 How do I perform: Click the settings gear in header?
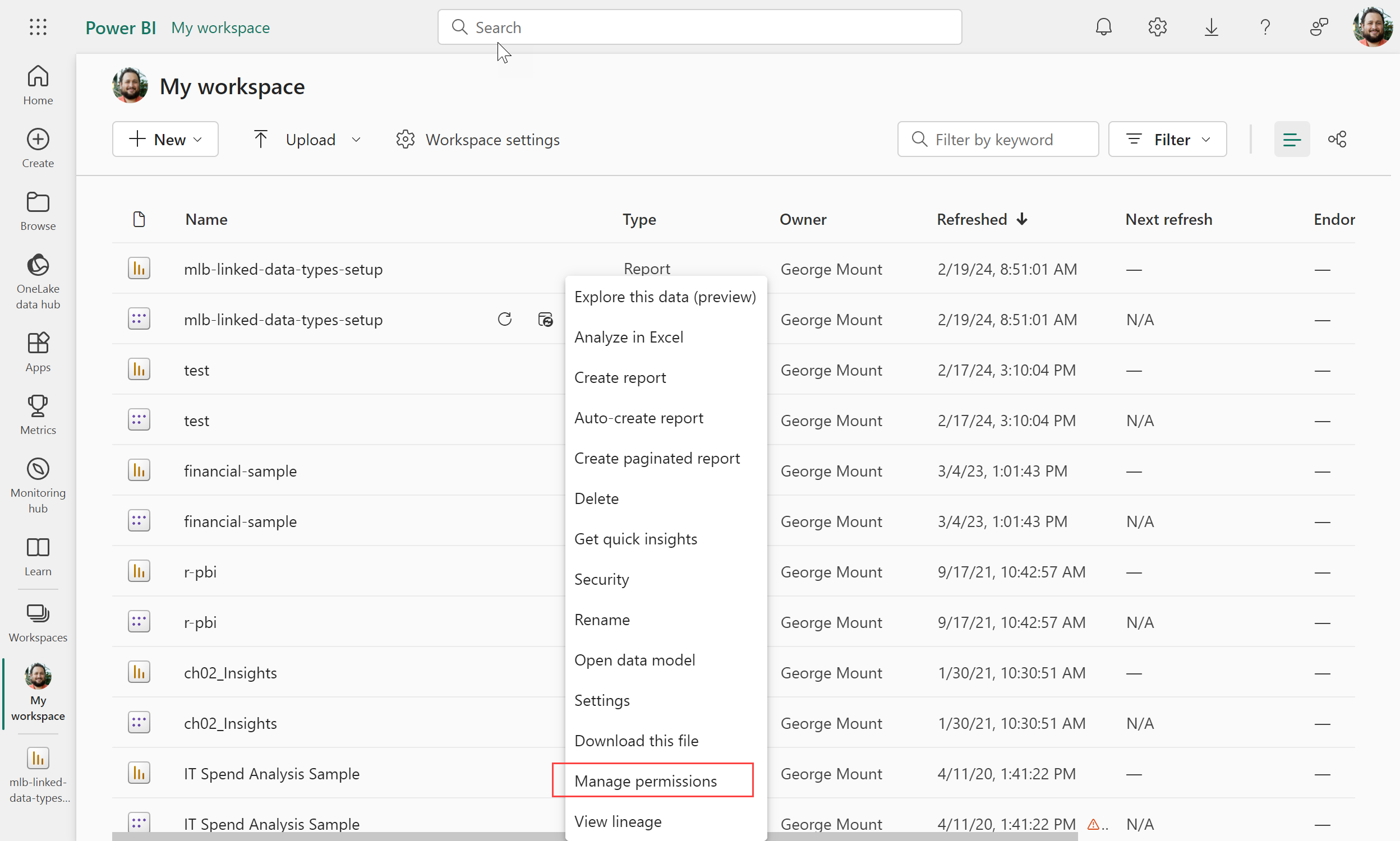1157,27
